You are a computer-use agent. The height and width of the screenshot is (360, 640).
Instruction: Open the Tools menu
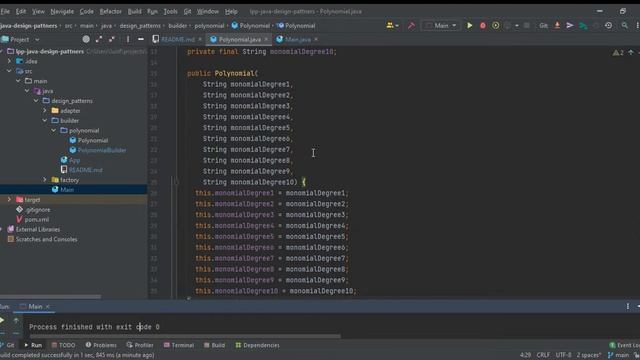(x=170, y=11)
